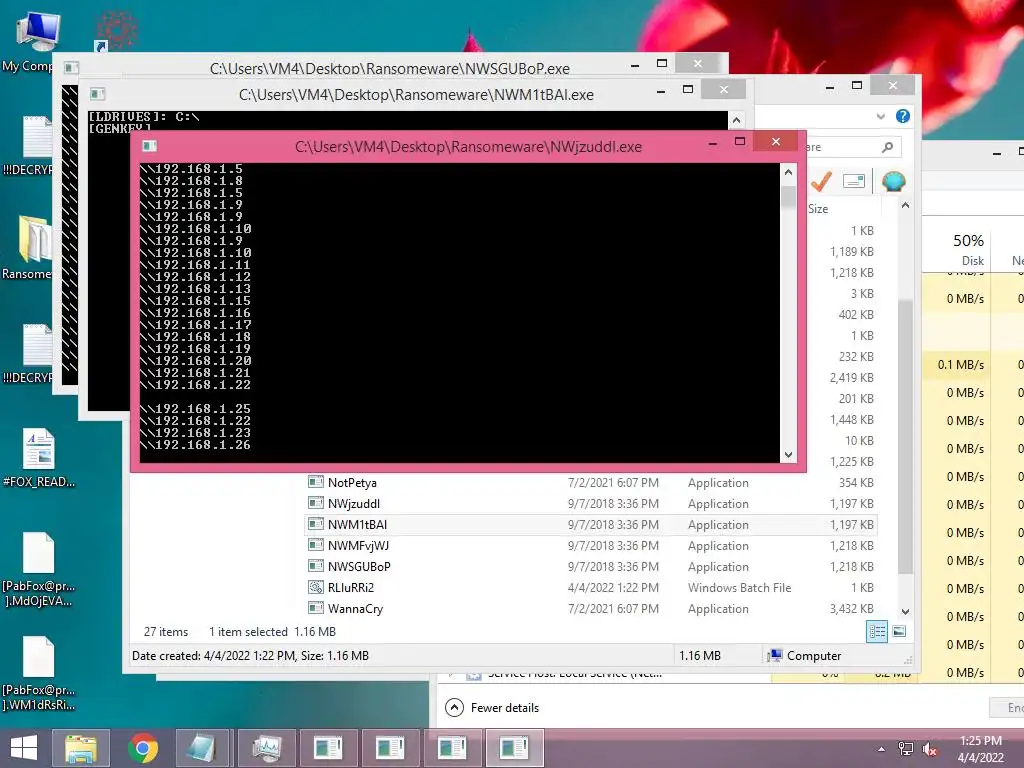Image resolution: width=1024 pixels, height=768 pixels.
Task: Click the Explorer search magnifier icon
Action: (888, 147)
